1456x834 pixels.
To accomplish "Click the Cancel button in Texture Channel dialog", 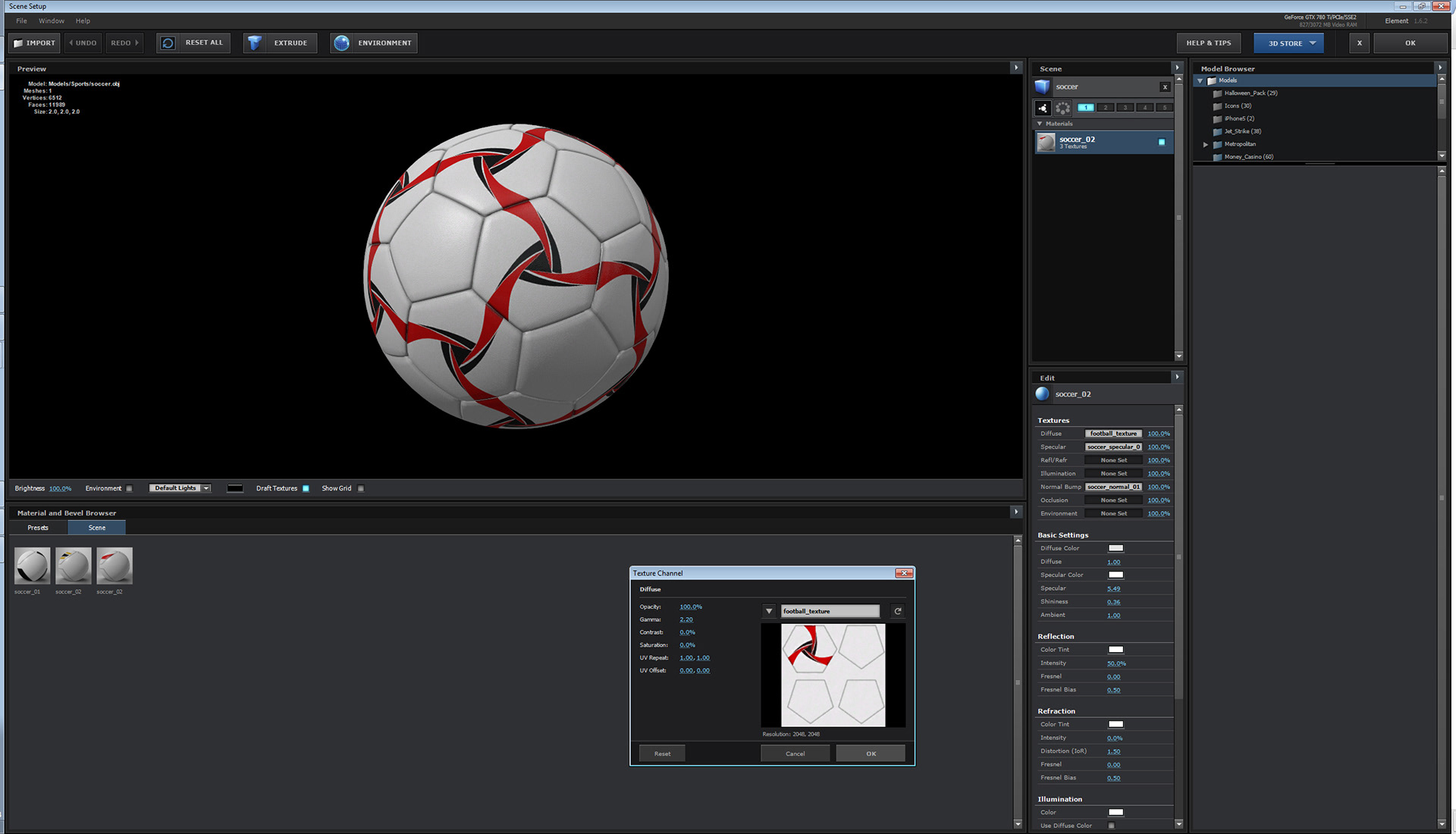I will pos(795,754).
